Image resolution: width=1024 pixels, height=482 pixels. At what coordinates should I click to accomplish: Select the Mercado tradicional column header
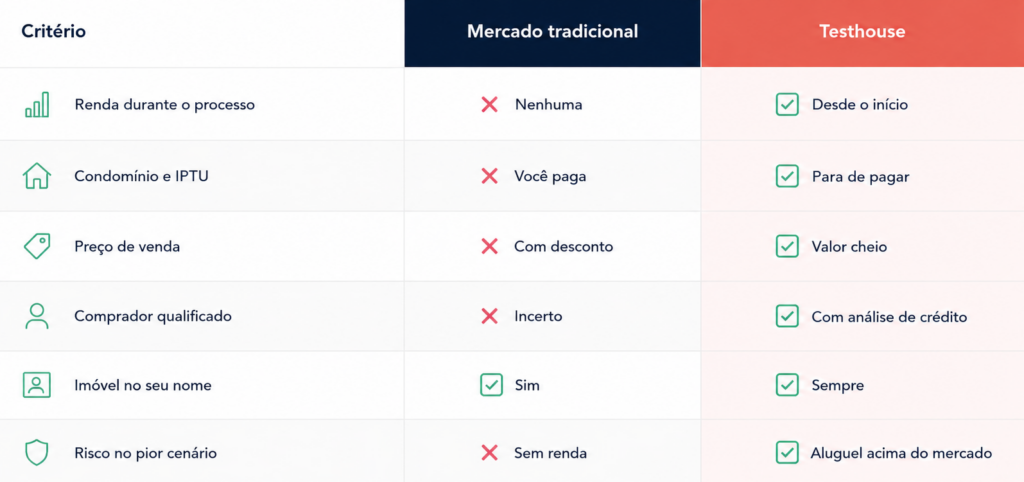(552, 33)
